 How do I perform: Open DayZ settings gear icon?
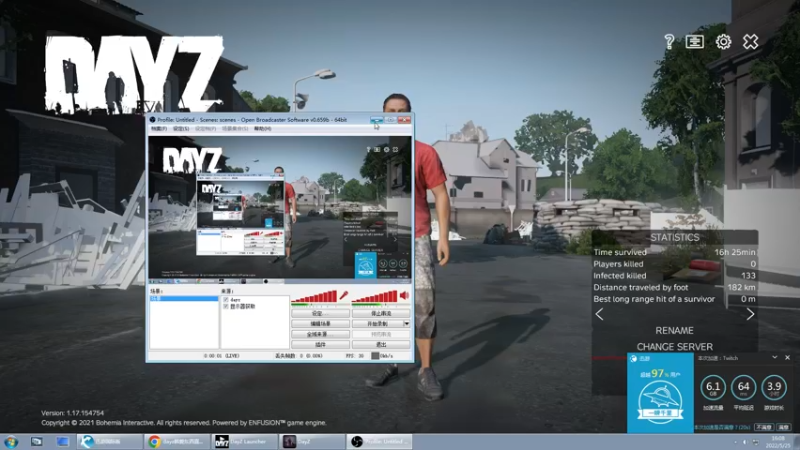coord(723,41)
